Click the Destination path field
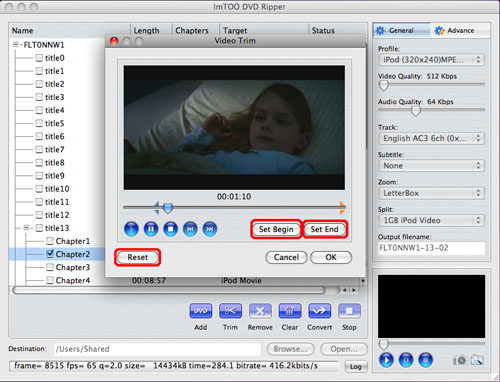This screenshot has height=382, width=500. tap(157, 349)
